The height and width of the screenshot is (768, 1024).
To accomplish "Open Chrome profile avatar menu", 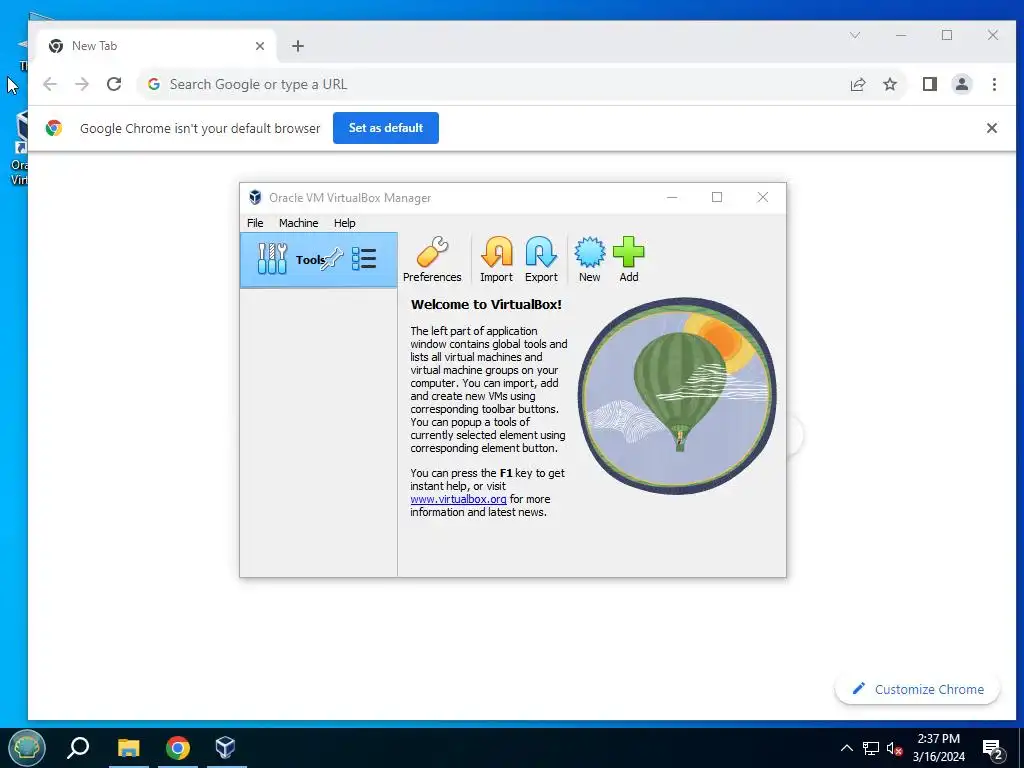I will [x=961, y=84].
